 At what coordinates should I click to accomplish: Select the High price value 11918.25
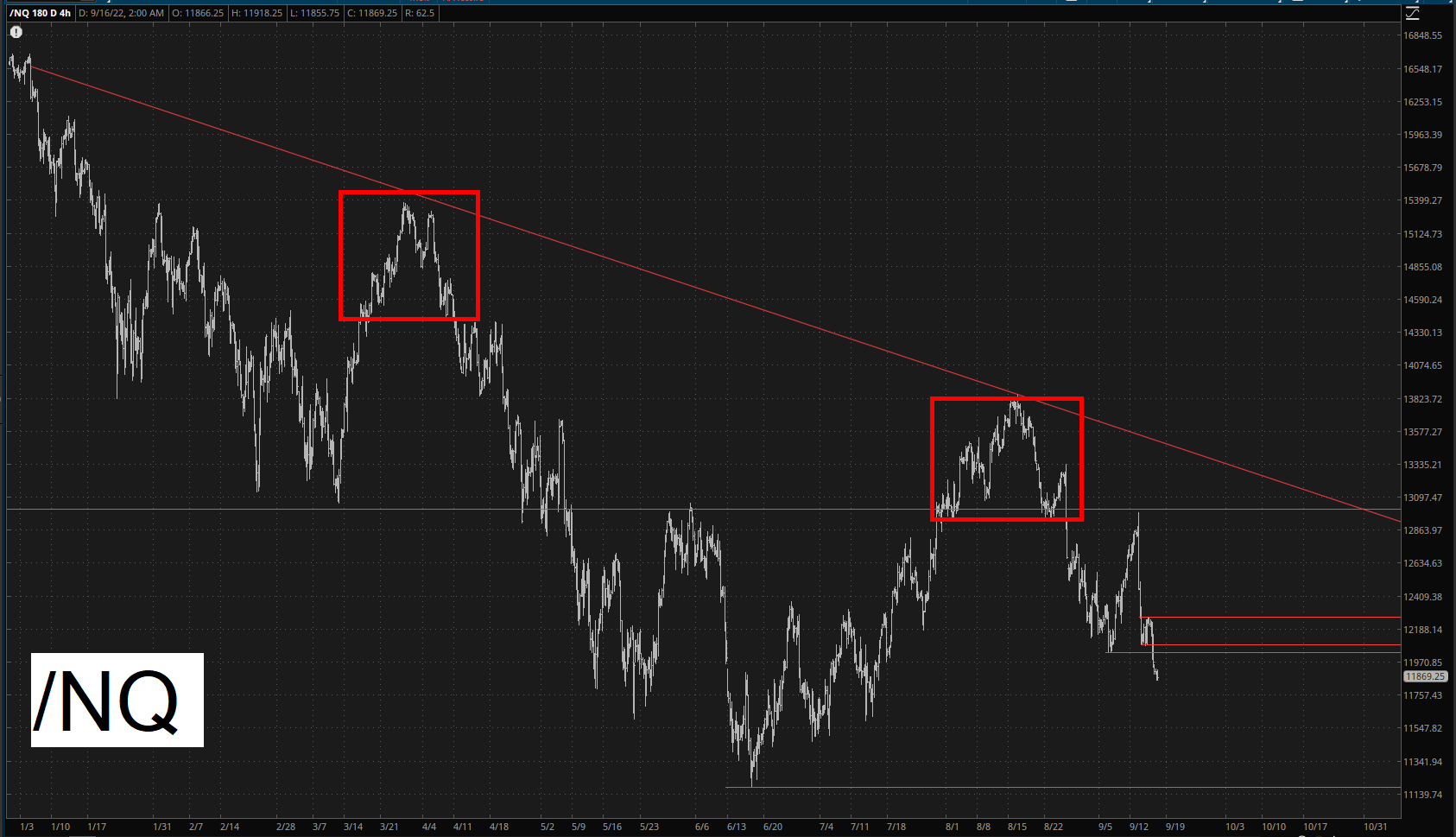pos(257,13)
